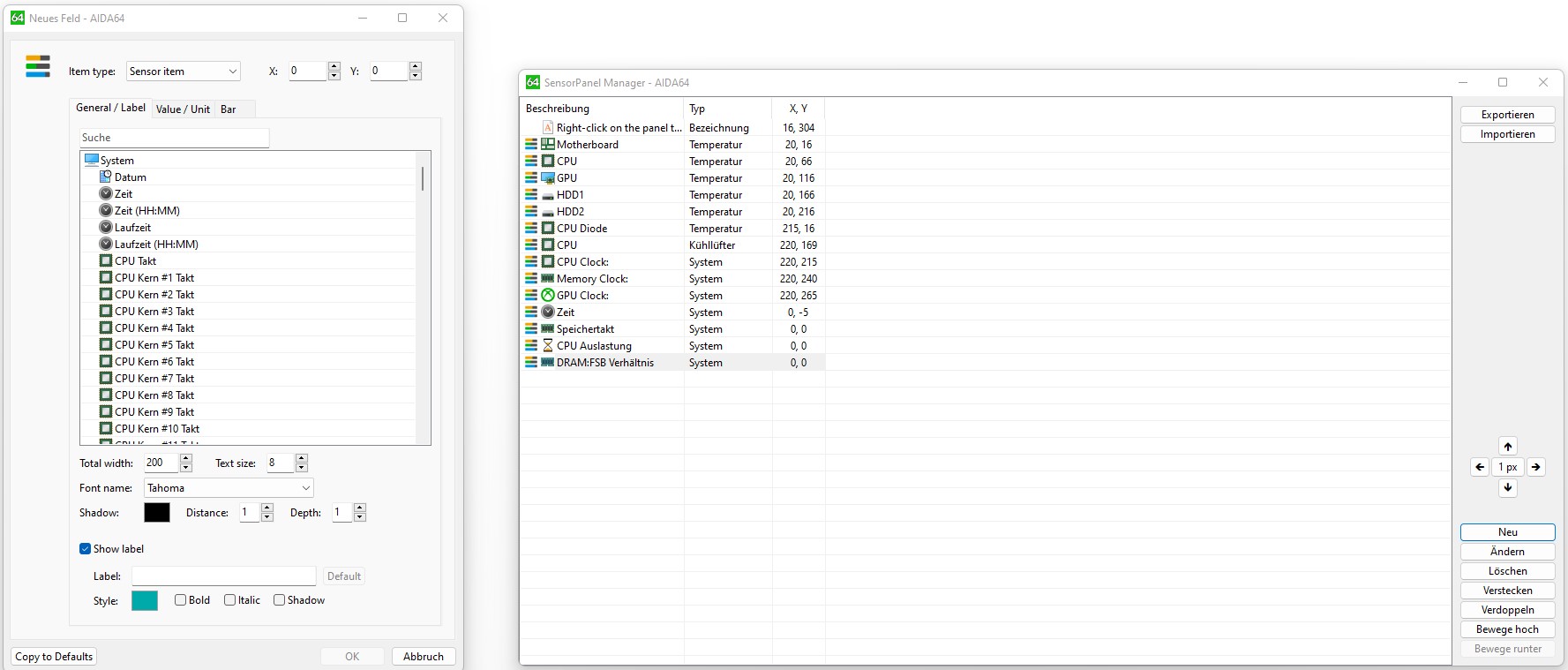Click the Datum calendar icon in the tree
Screen dimensions: 1568x670
pos(106,177)
